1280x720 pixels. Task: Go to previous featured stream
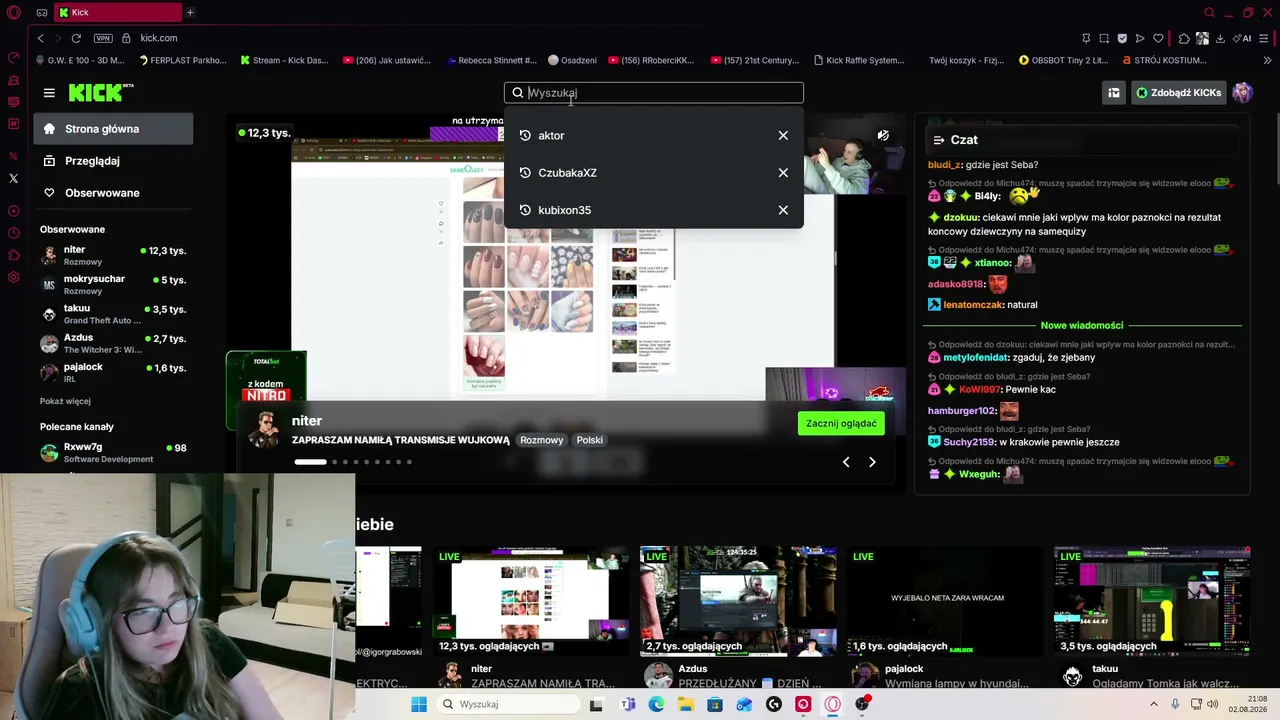[x=846, y=462]
